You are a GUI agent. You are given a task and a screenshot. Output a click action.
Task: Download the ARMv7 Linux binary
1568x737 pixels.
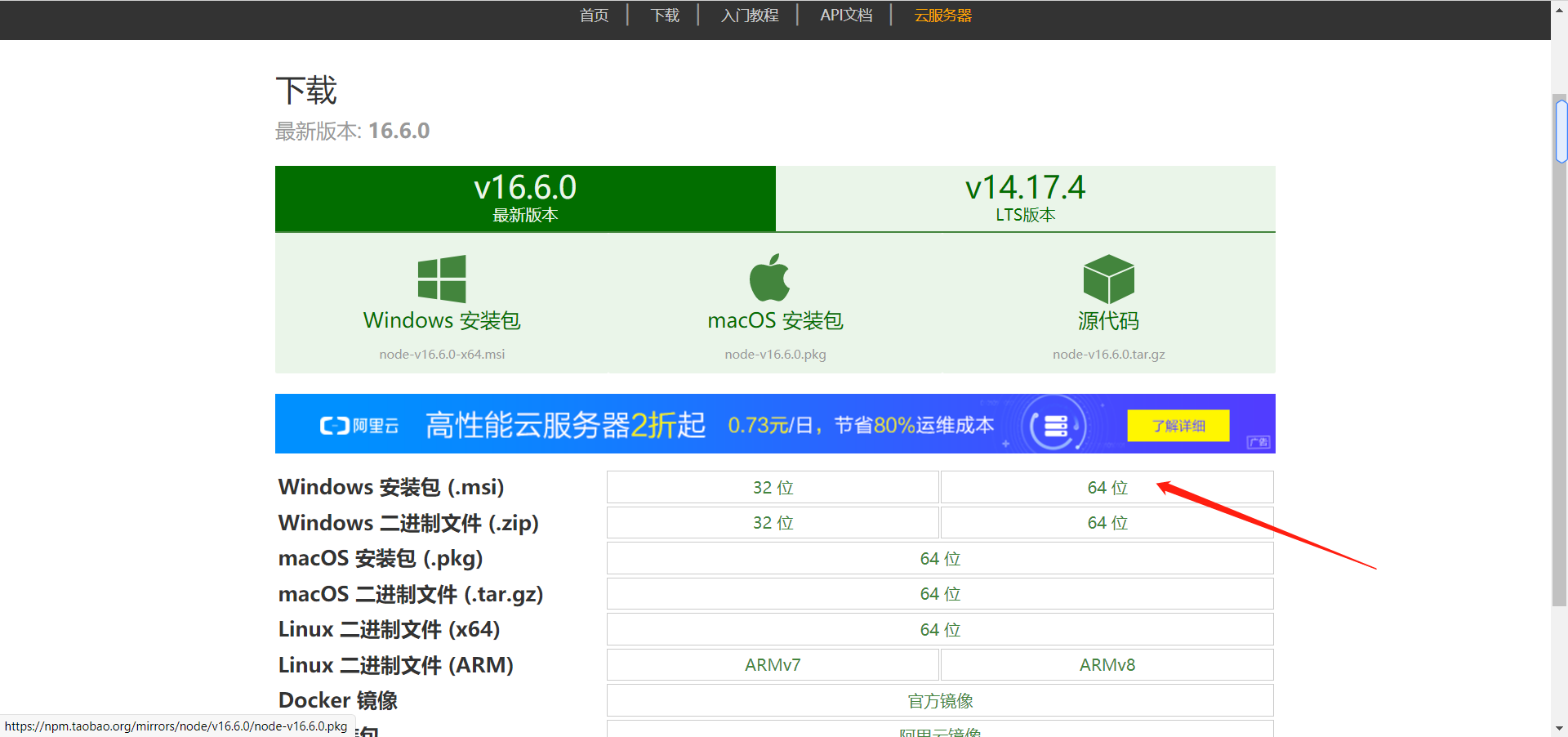(773, 665)
